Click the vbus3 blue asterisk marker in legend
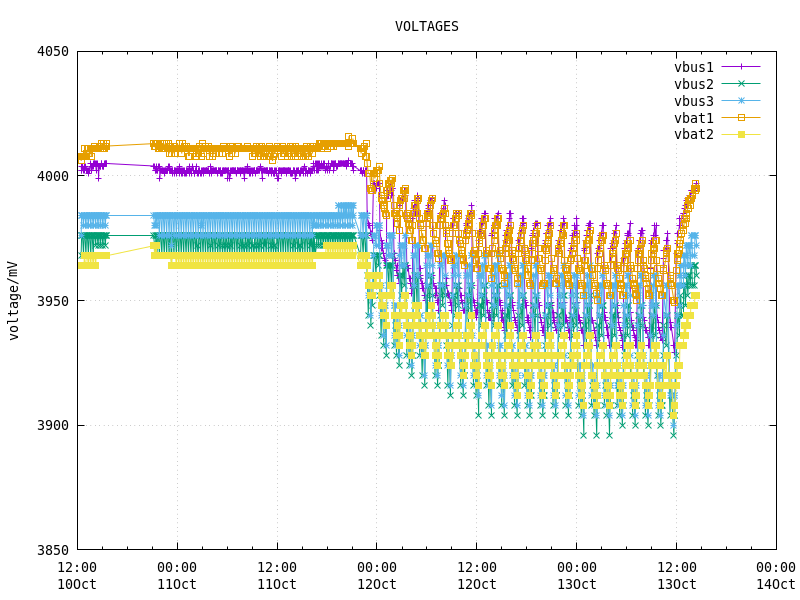Screen dimensions: 800x600 point(741,101)
